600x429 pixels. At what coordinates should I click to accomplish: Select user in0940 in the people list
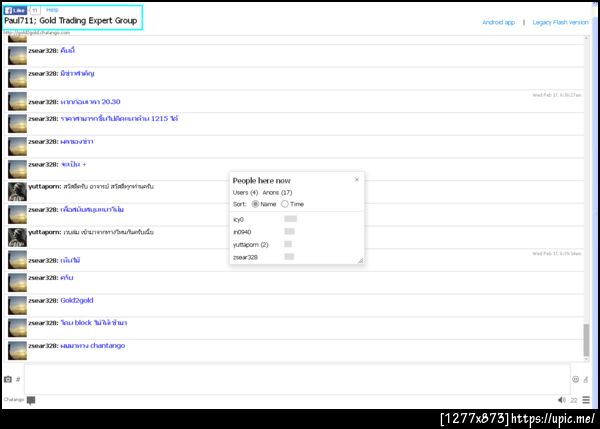tap(242, 232)
